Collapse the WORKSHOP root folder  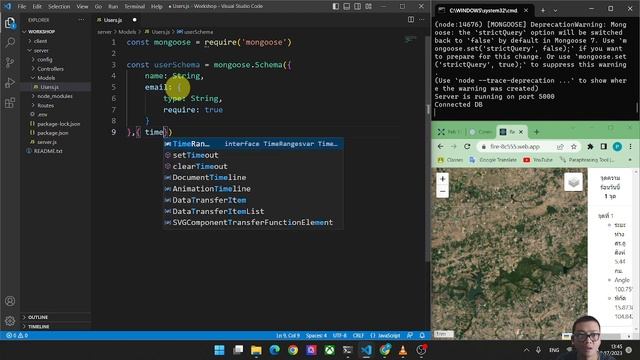click(x=42, y=31)
